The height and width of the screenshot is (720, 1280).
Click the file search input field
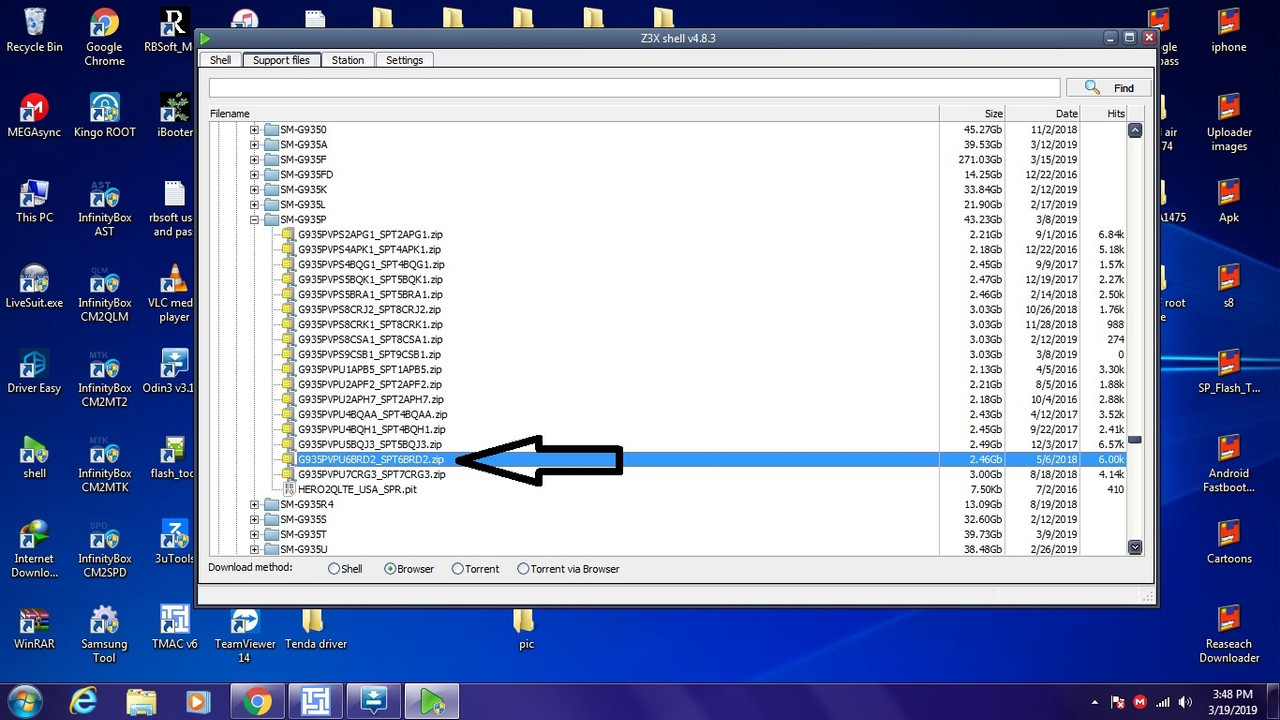(634, 88)
